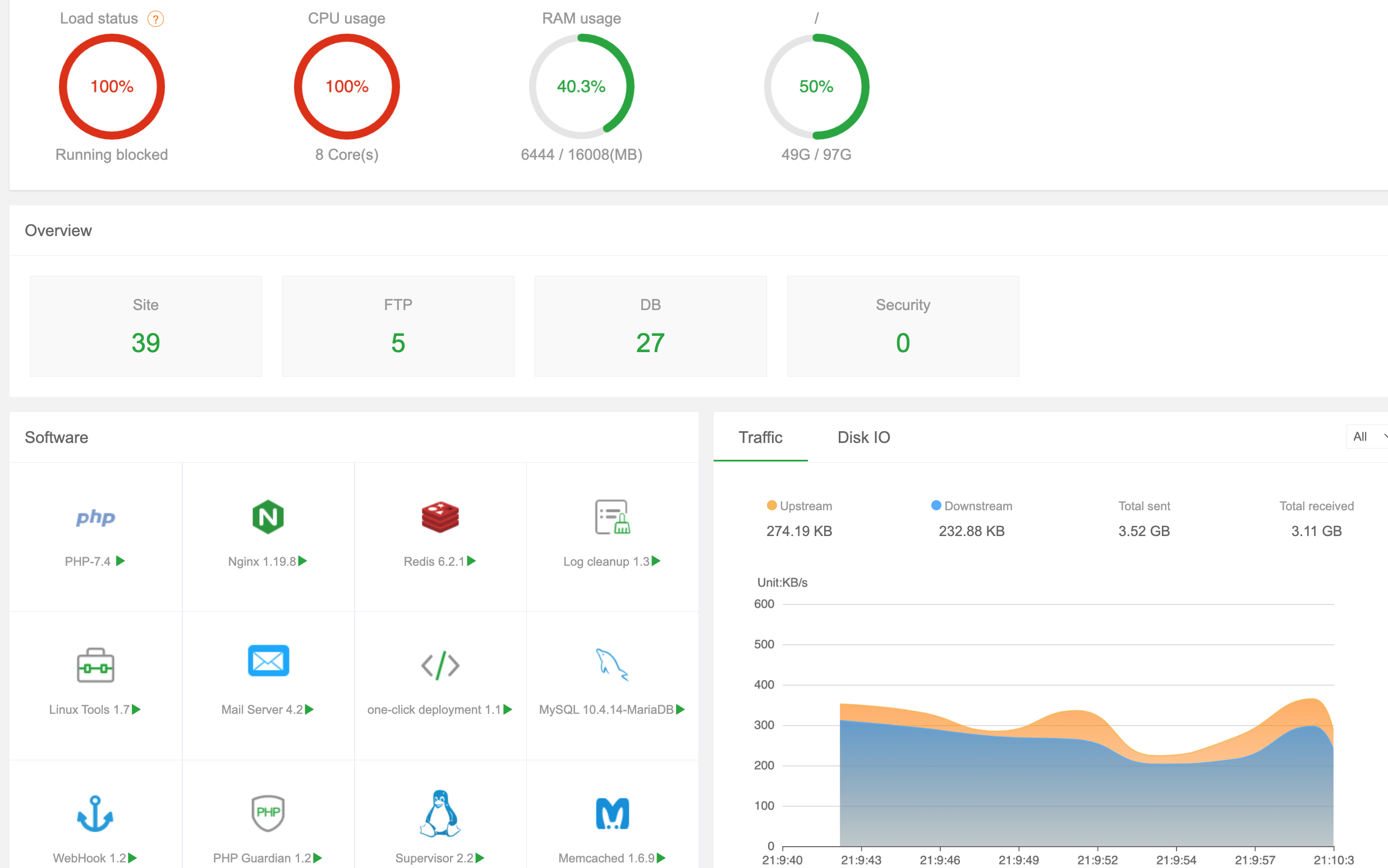The width and height of the screenshot is (1388, 868).
Task: Select the Traffic tab
Action: 760,437
